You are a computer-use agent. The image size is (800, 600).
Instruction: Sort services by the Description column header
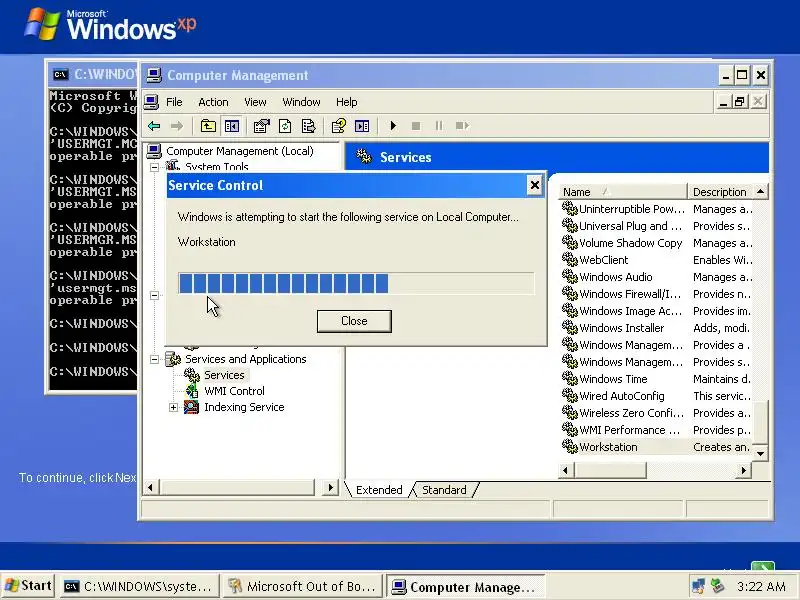click(719, 192)
